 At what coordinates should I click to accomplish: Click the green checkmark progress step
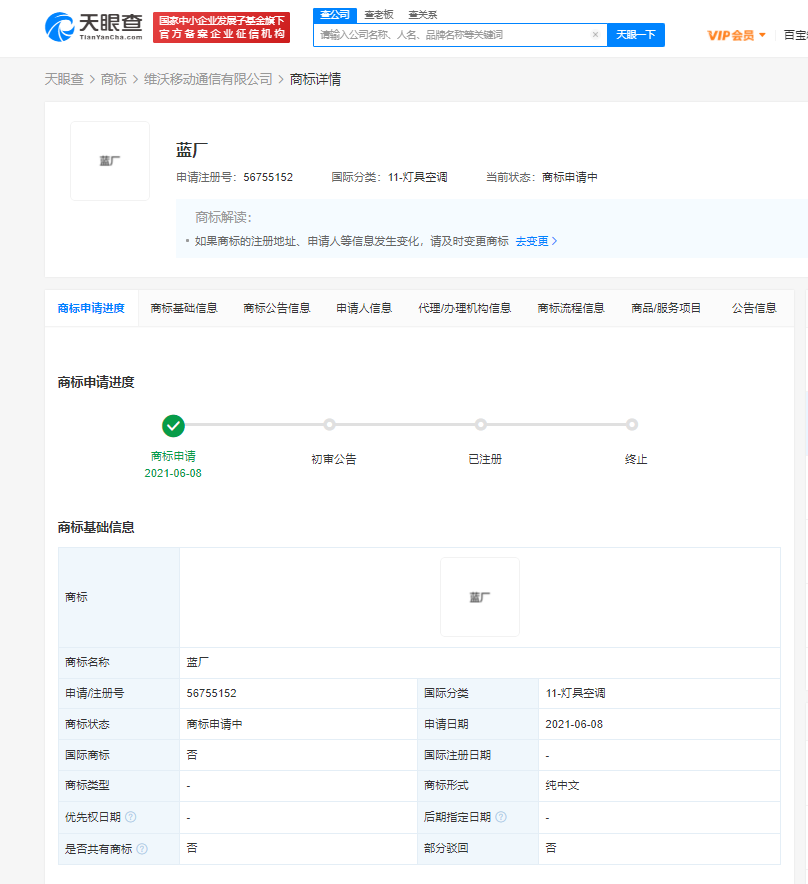pyautogui.click(x=173, y=425)
